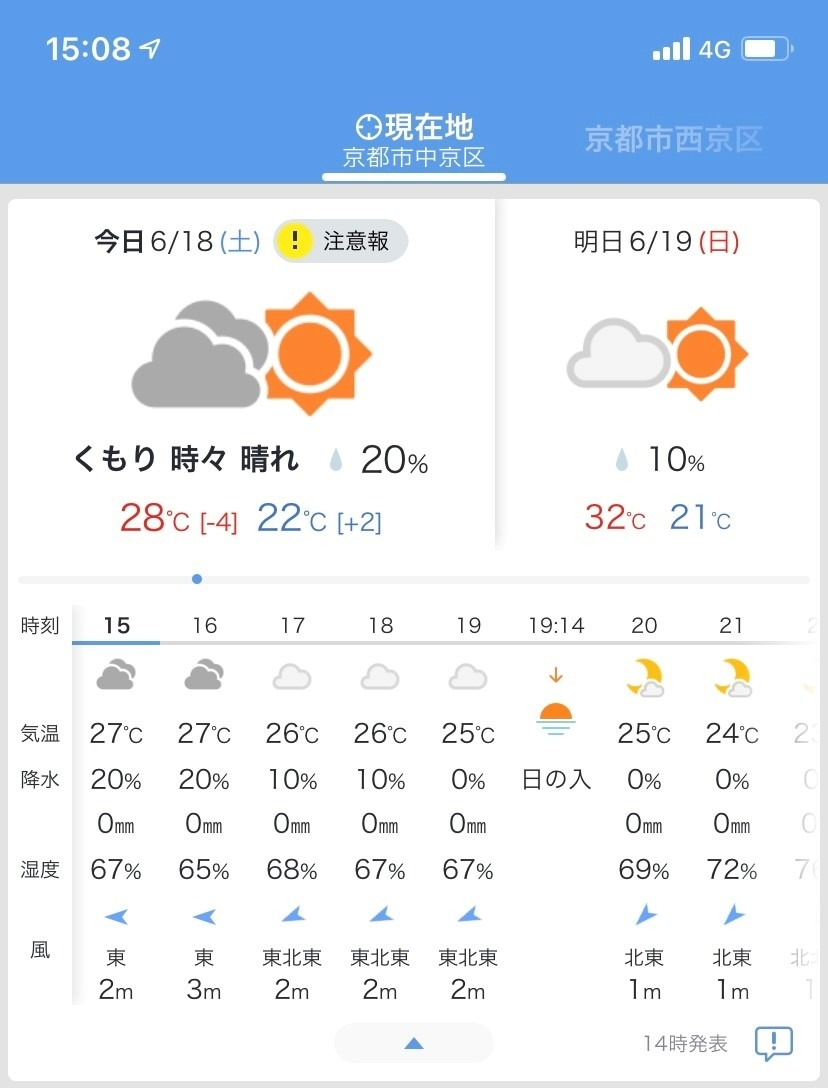Select the 現在地 京都市中京区 tab
Screen dimensions: 828x1088
pyautogui.click(x=414, y=141)
